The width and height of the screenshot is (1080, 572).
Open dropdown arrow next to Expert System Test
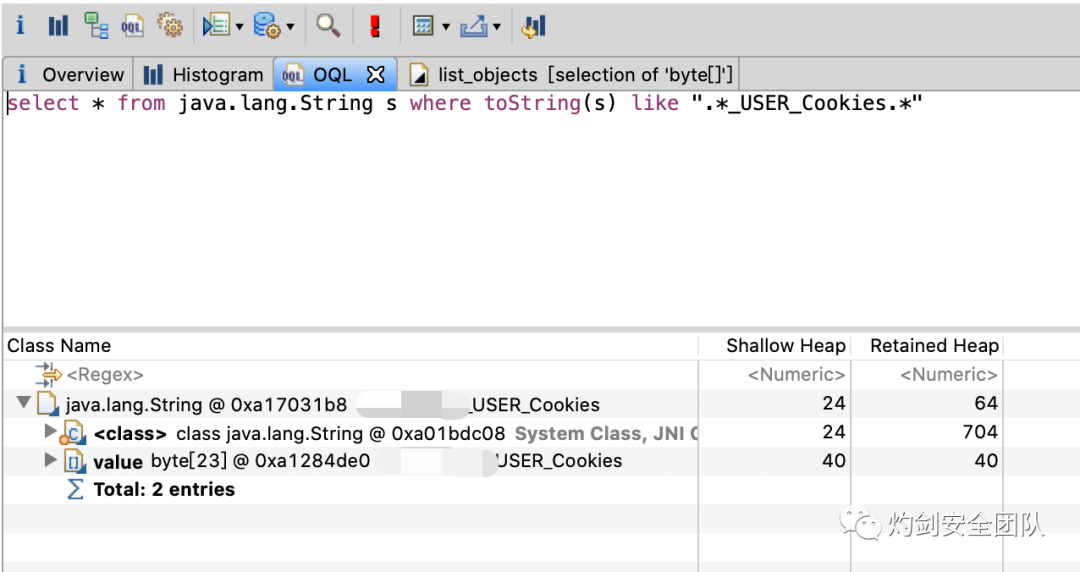[x=240, y=27]
